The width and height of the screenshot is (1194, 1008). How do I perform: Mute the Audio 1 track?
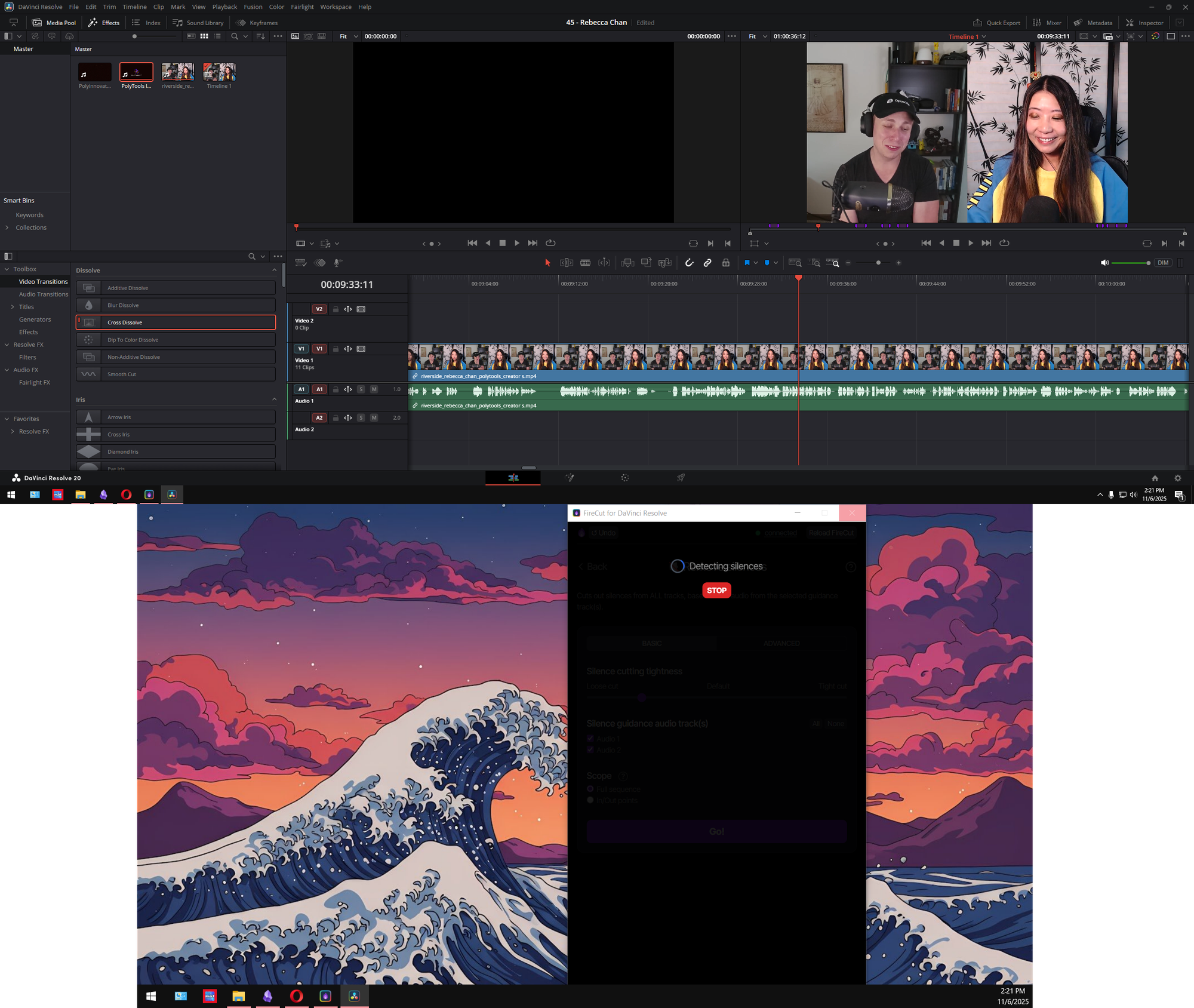pos(374,389)
